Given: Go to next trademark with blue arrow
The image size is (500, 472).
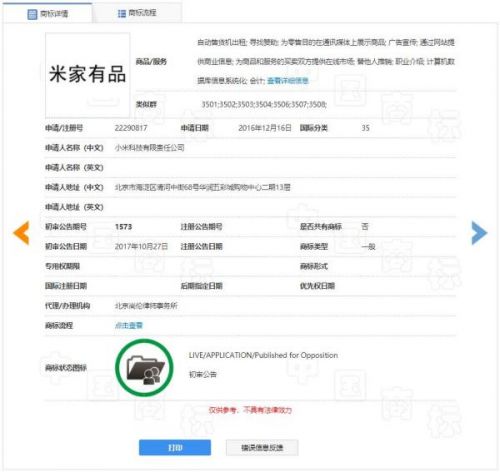Looking at the screenshot, I should (479, 233).
